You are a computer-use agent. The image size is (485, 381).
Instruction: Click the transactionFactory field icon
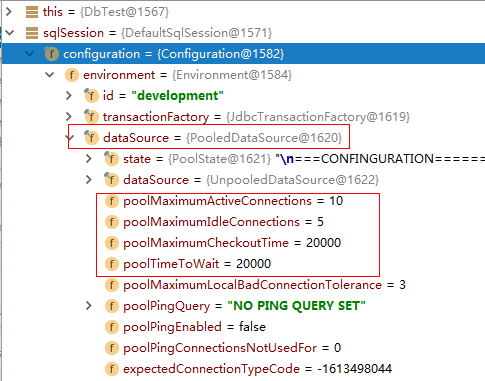tap(91, 117)
